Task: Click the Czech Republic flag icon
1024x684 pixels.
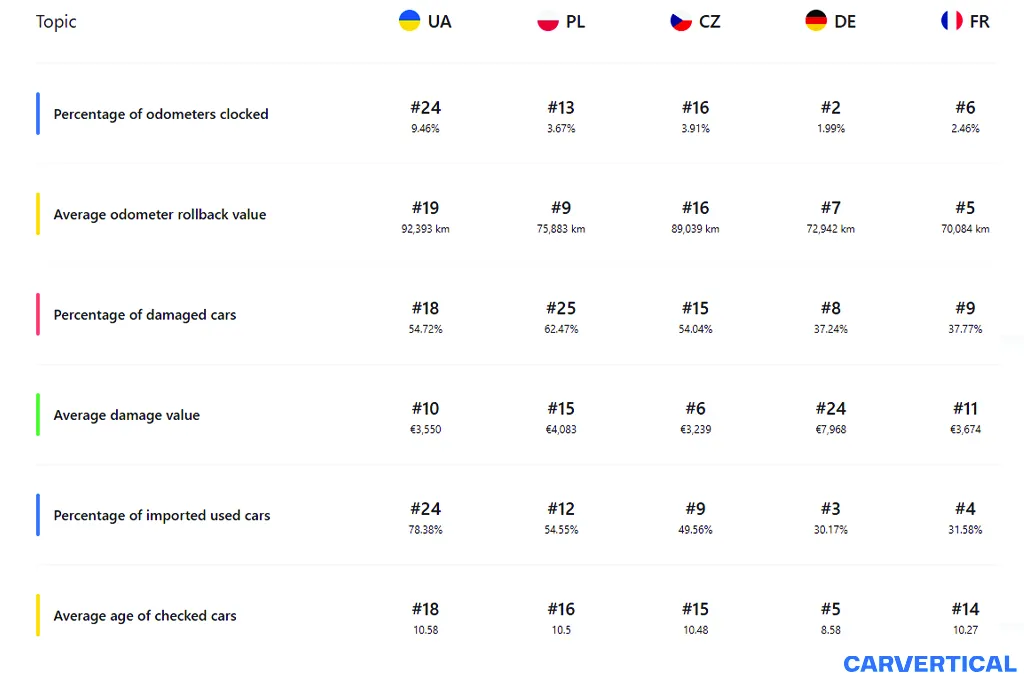Action: pyautogui.click(x=681, y=21)
